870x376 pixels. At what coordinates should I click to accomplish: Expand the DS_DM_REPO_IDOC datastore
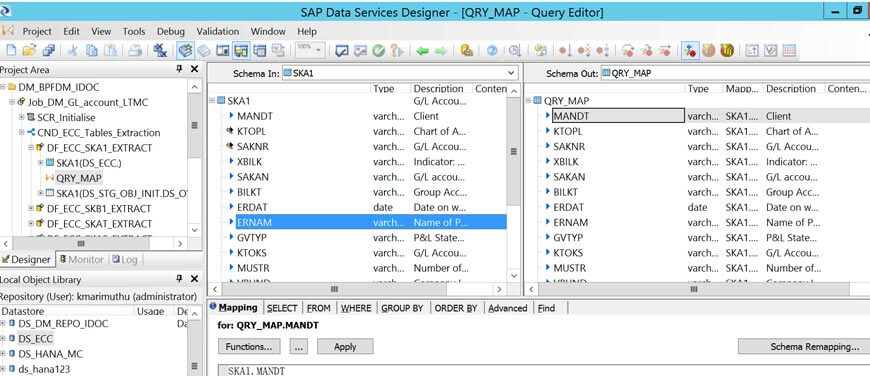pyautogui.click(x=3, y=323)
